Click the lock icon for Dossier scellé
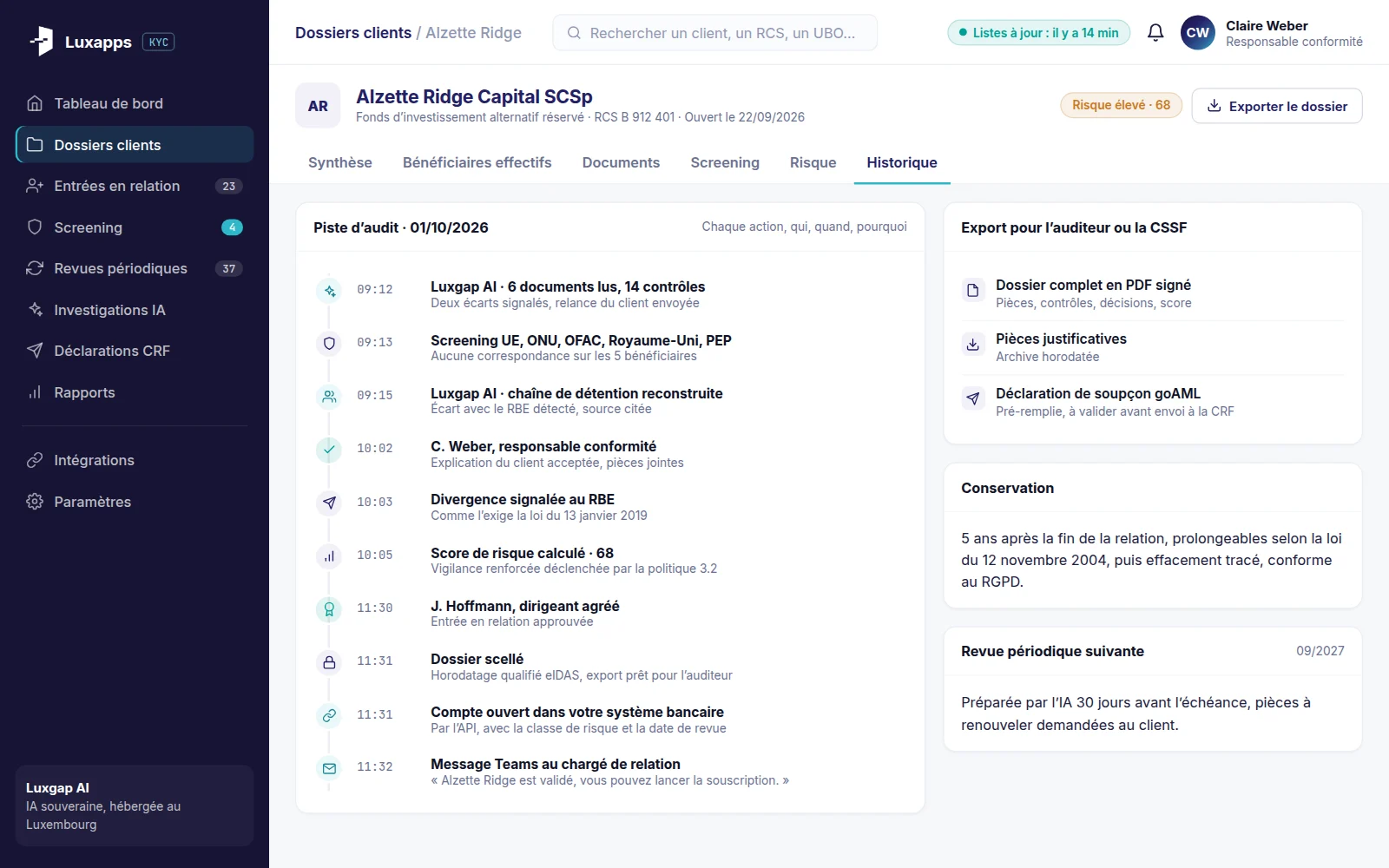The image size is (1389, 868). point(329,662)
